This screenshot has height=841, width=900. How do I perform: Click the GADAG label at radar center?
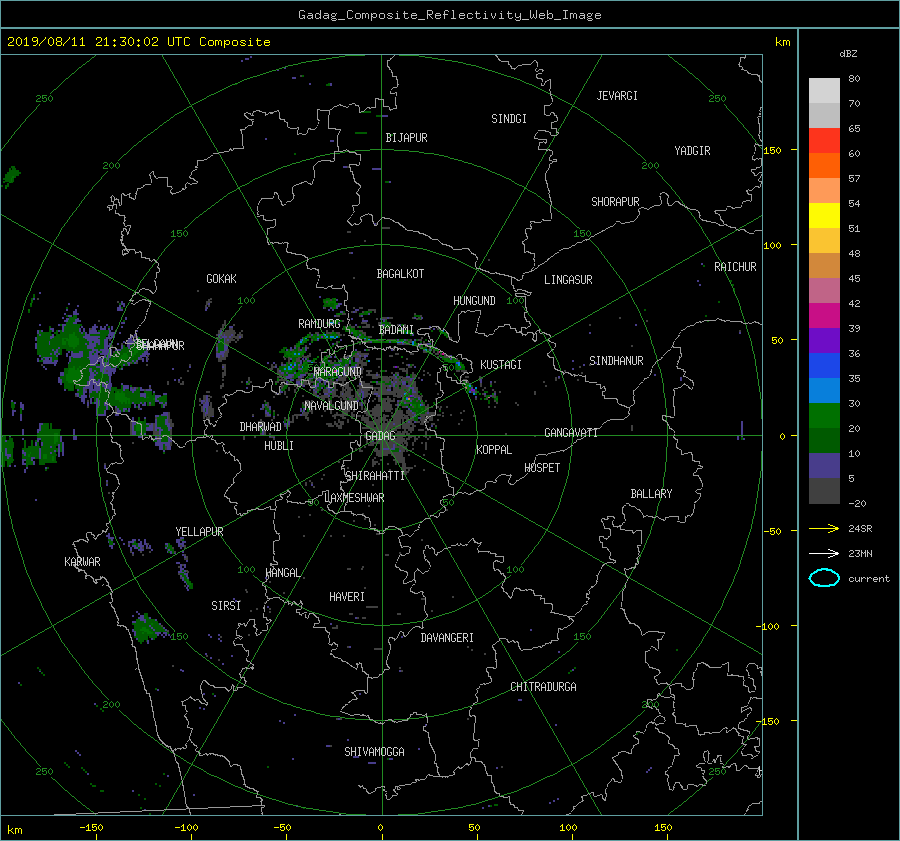380,436
